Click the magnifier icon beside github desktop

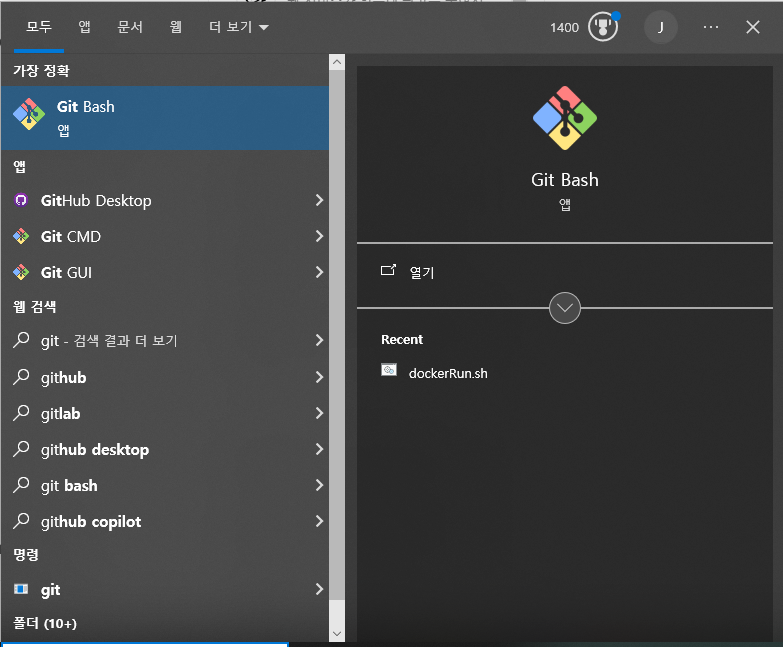(x=21, y=449)
